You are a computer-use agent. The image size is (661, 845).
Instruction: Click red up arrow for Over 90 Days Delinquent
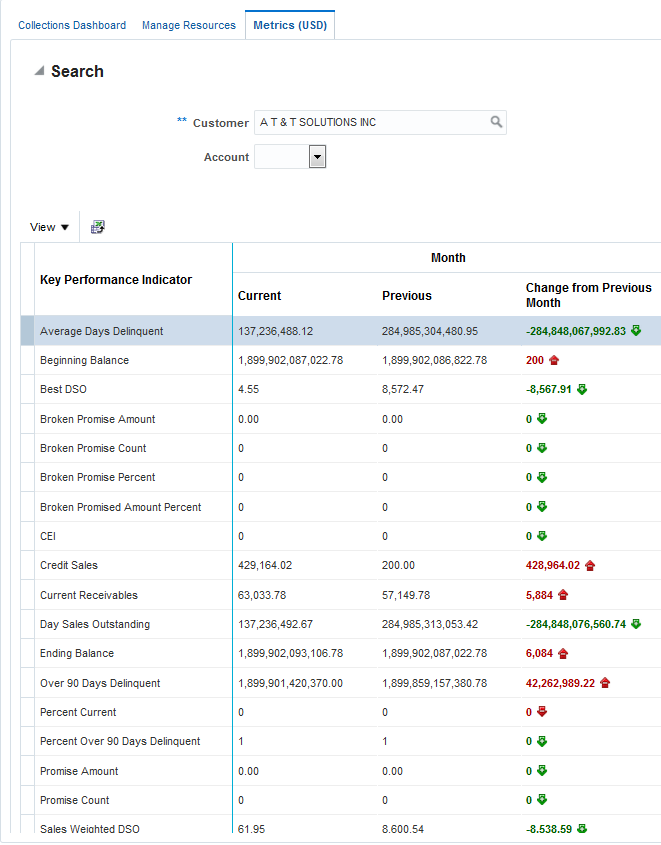[604, 683]
